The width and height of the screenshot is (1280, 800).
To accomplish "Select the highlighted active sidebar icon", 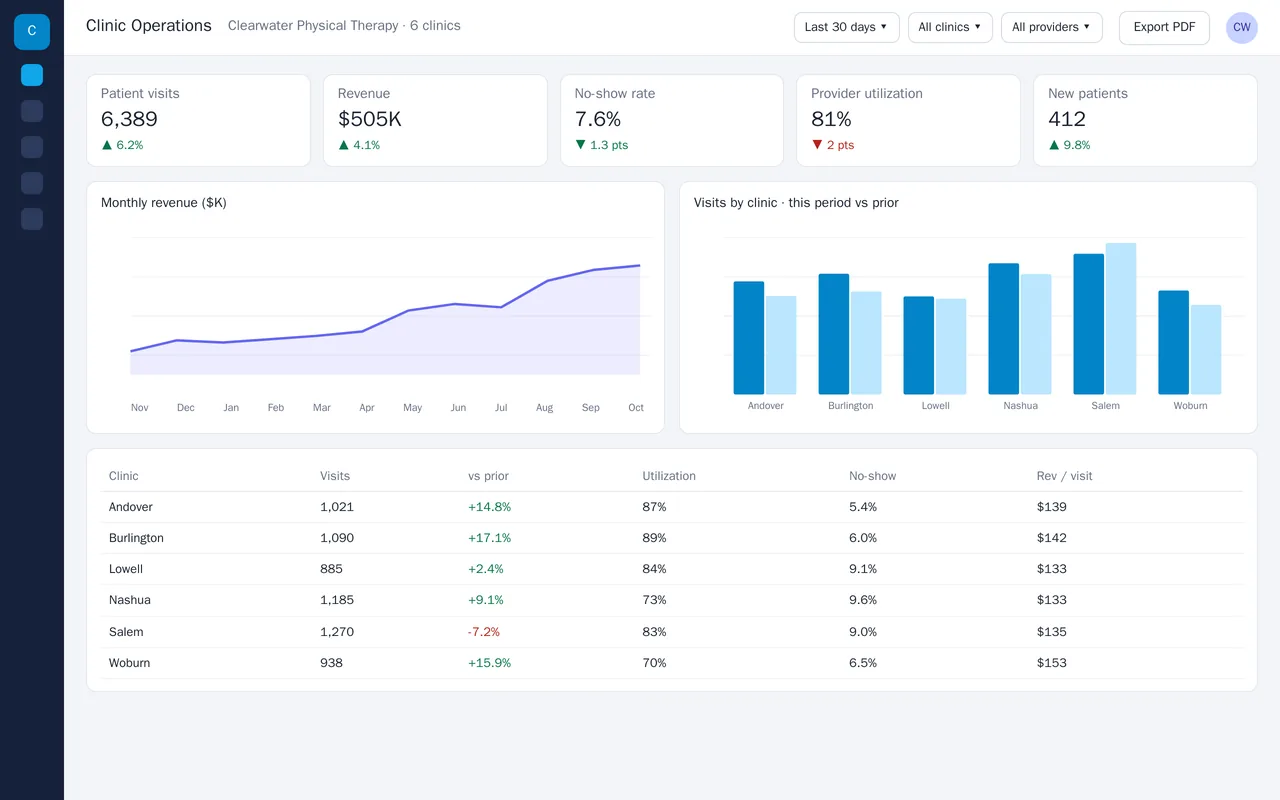I will (32, 75).
